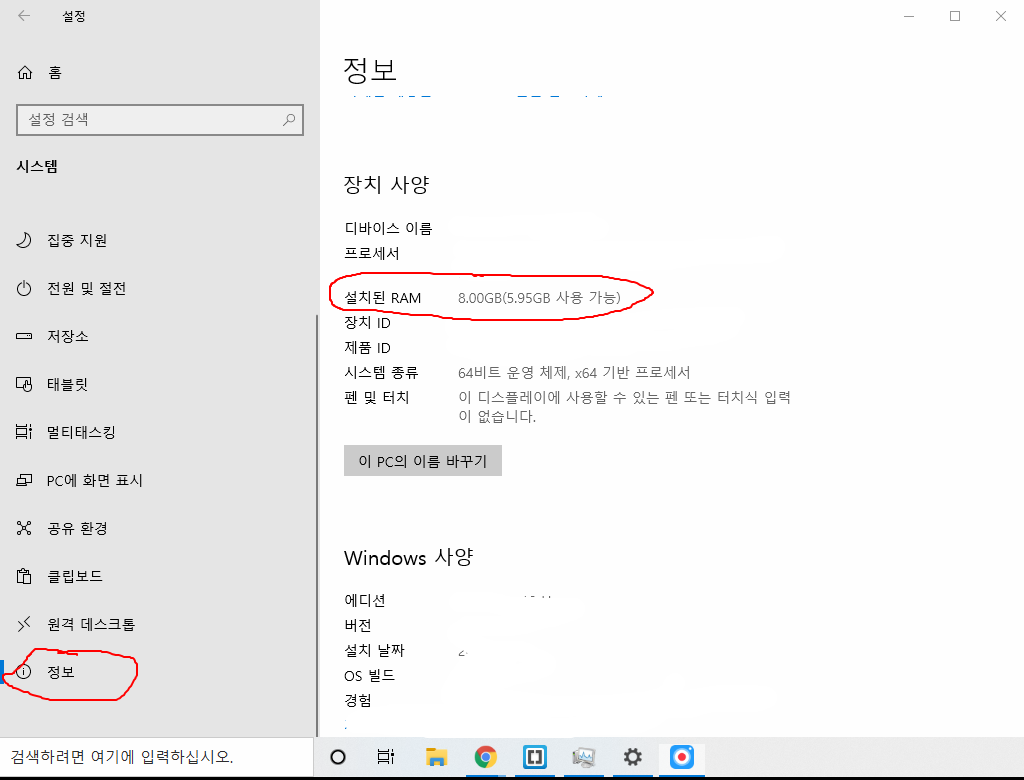The image size is (1024, 780).
Task: Click the tablet icon beside 태블릿
Action: coord(24,384)
